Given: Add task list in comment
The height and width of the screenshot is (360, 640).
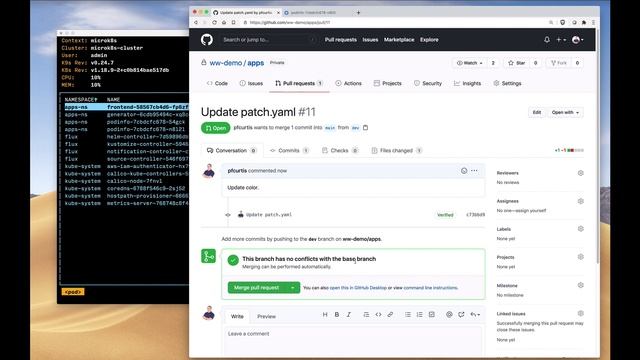Looking at the screenshot, I should point(431,314).
